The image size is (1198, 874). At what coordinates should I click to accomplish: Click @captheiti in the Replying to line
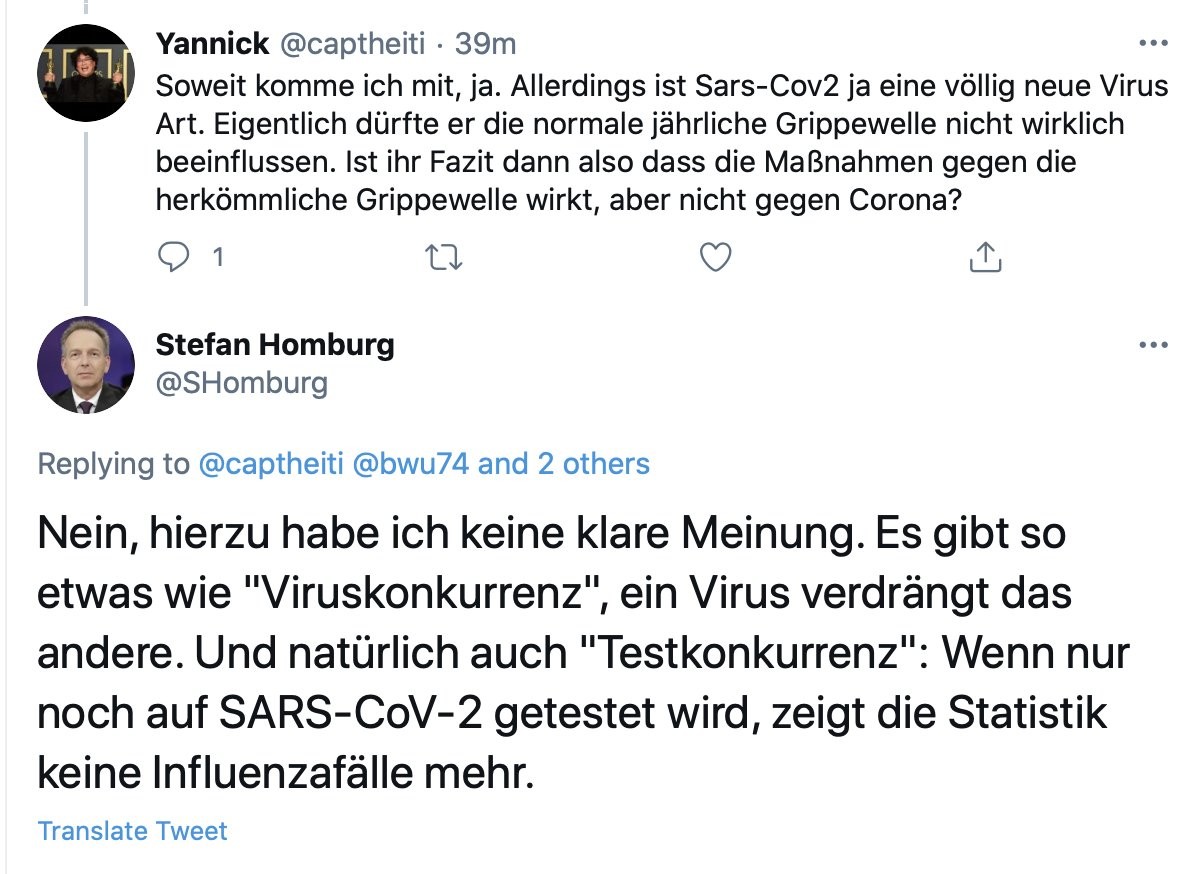270,464
